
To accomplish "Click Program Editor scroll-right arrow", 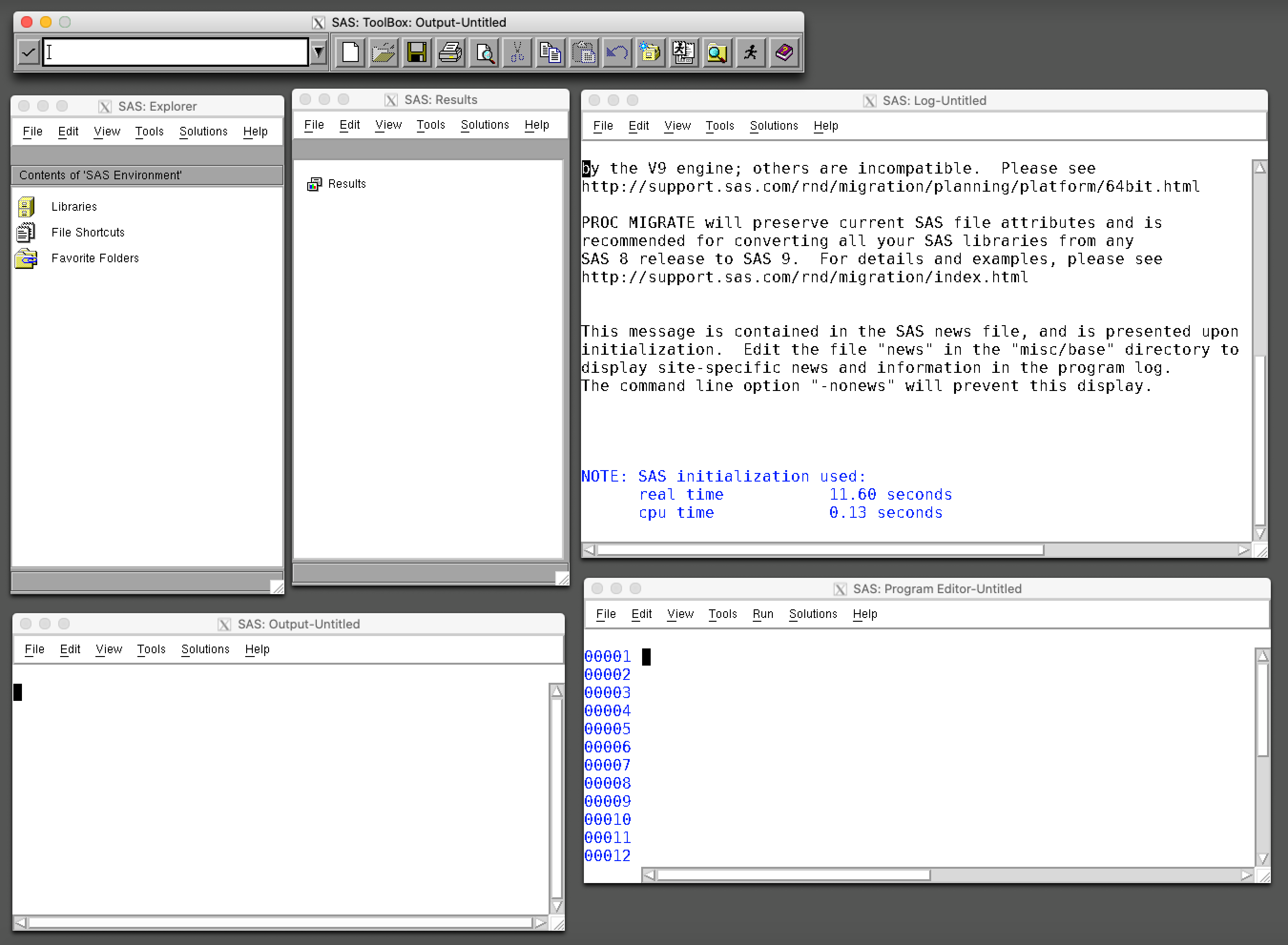I will 1247,875.
